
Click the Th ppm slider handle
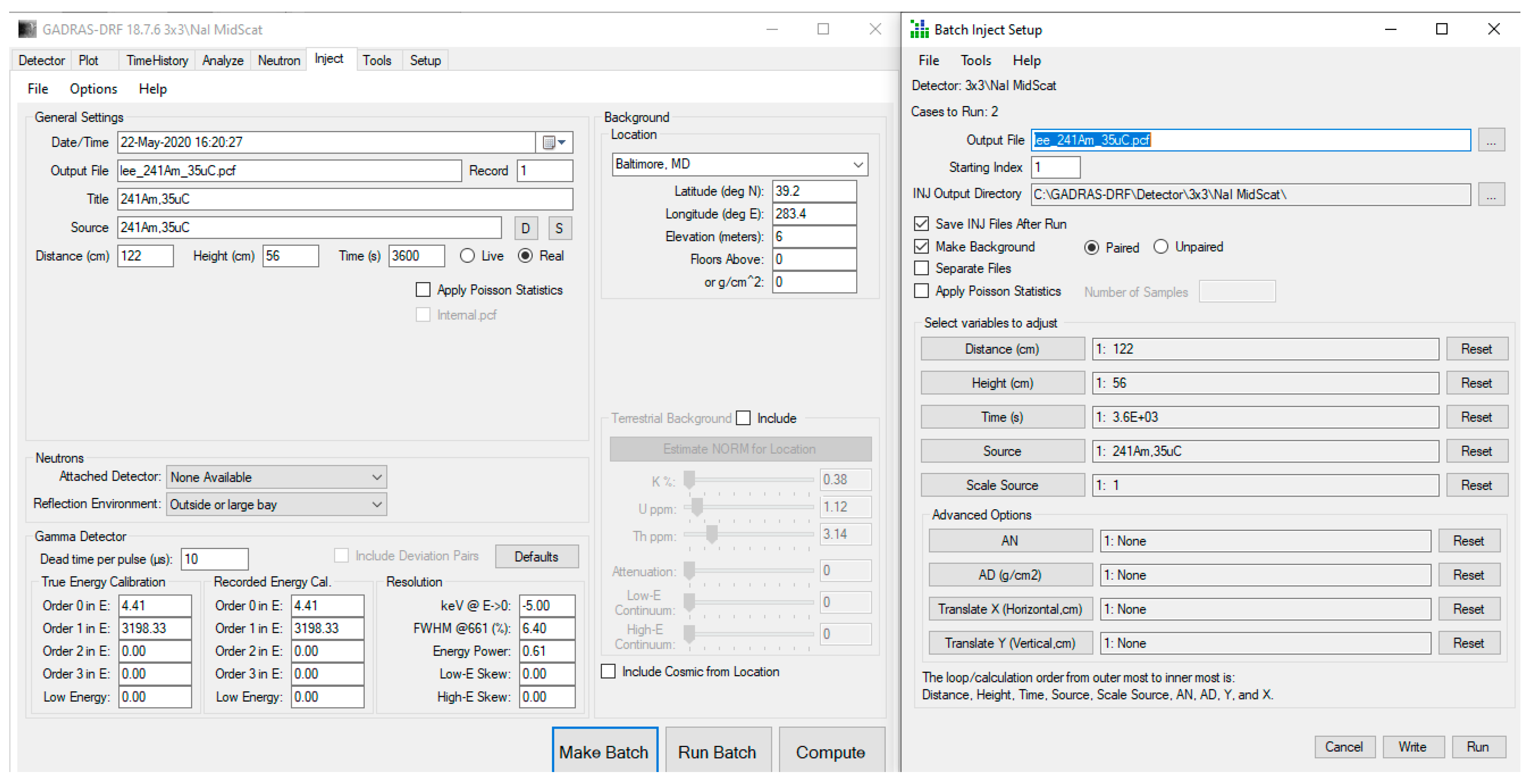[711, 534]
